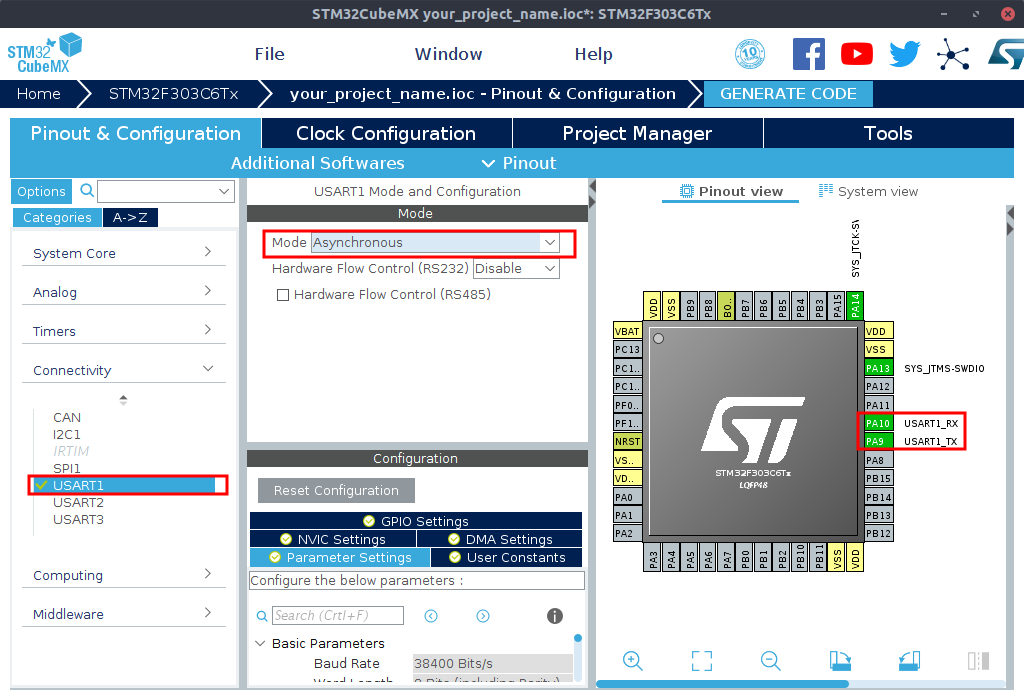Screen dimensions: 1024x700
Task: Select USART1 in the Connectivity list
Action: pyautogui.click(x=79, y=485)
